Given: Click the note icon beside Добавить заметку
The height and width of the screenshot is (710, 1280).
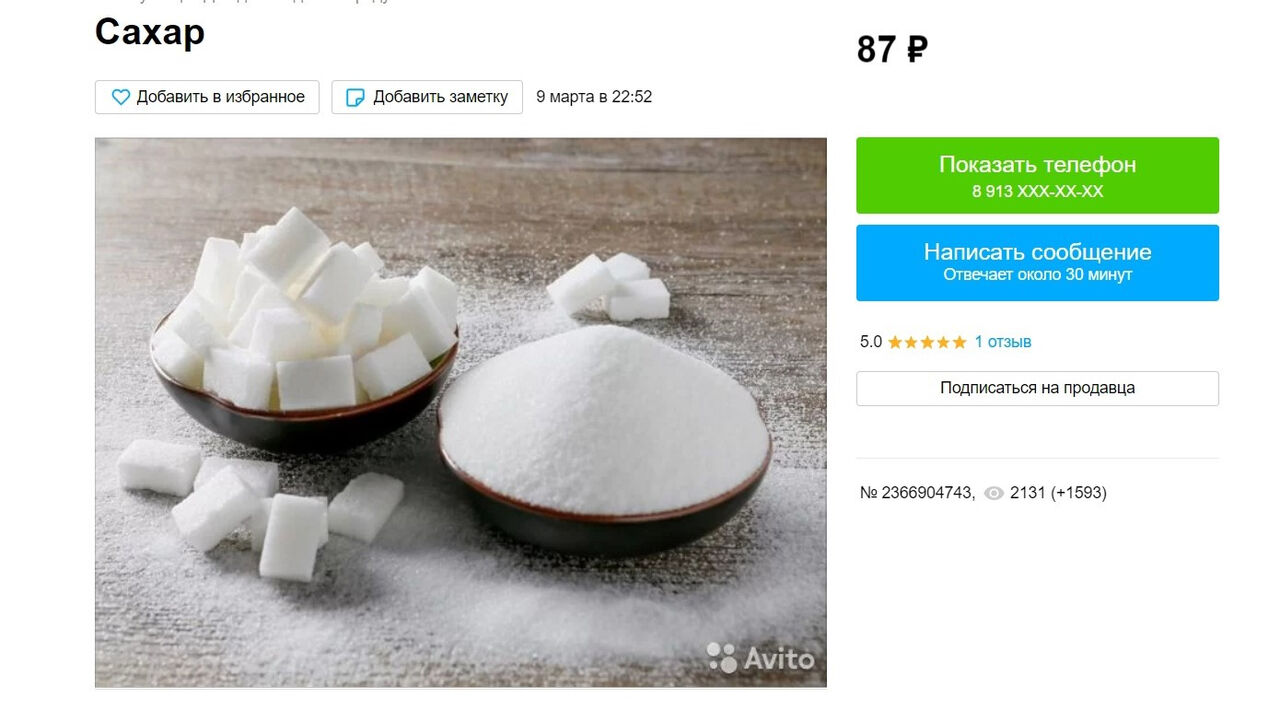Looking at the screenshot, I should click(355, 97).
